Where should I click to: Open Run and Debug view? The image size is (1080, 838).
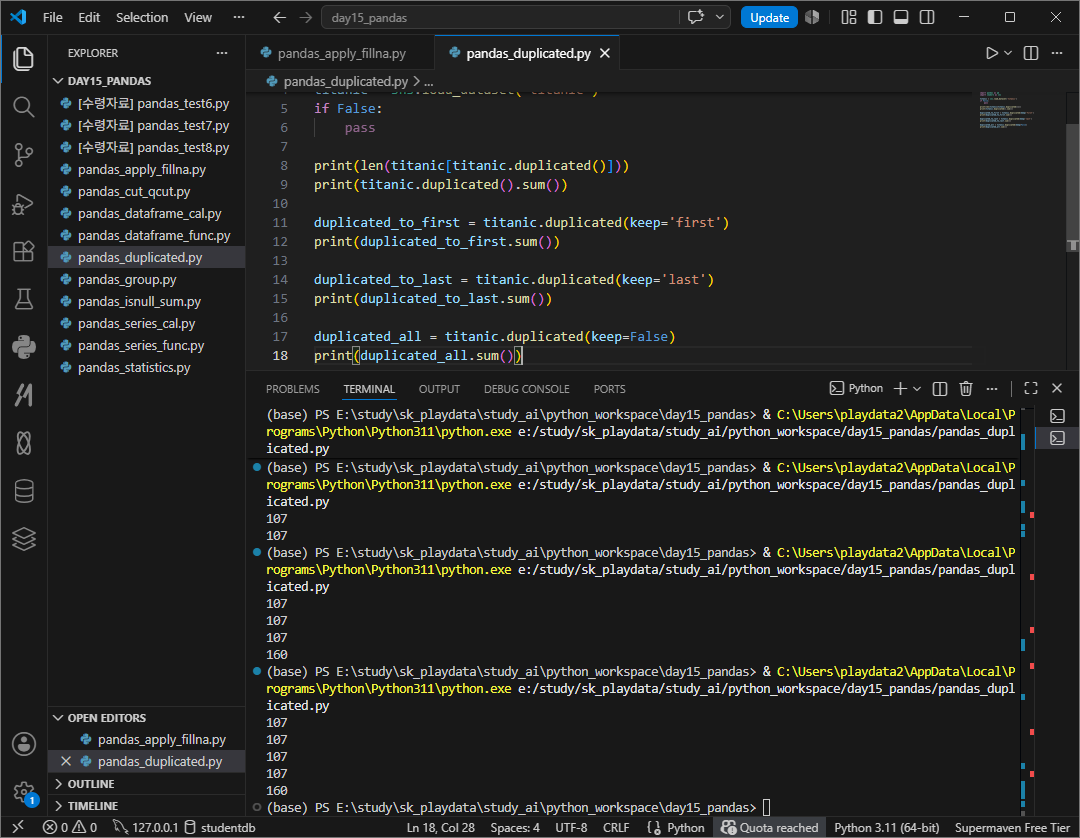23,203
